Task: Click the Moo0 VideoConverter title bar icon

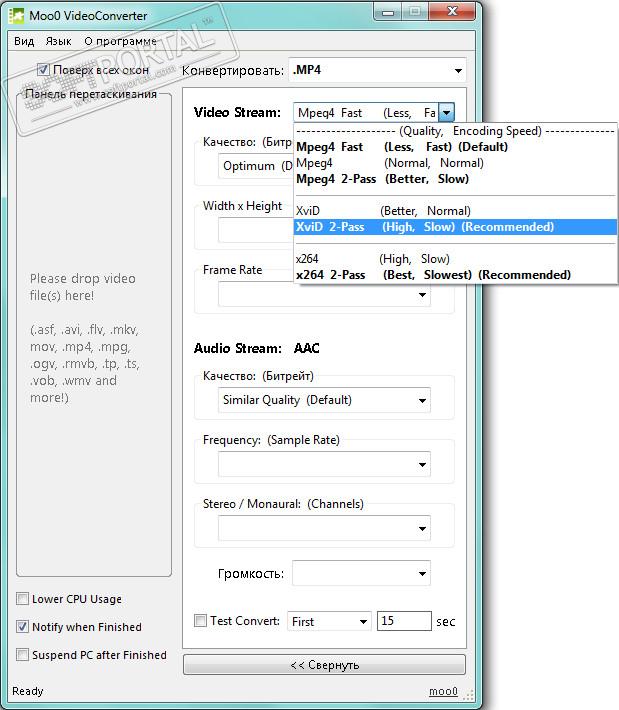Action: (x=16, y=16)
